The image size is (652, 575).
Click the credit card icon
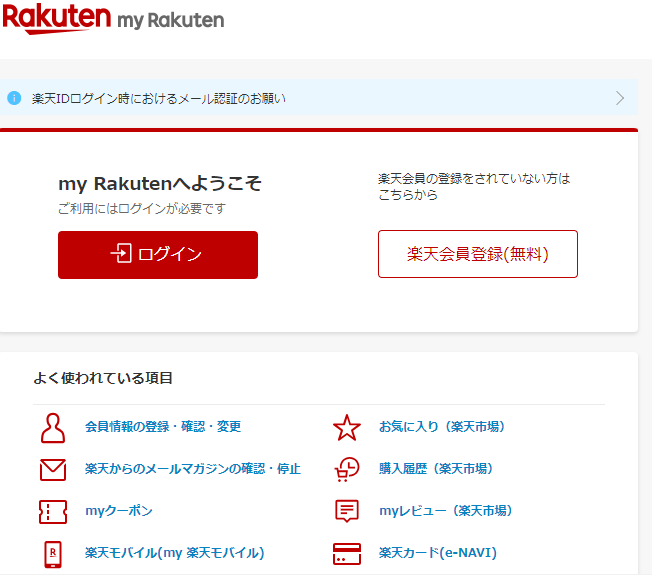pos(347,554)
